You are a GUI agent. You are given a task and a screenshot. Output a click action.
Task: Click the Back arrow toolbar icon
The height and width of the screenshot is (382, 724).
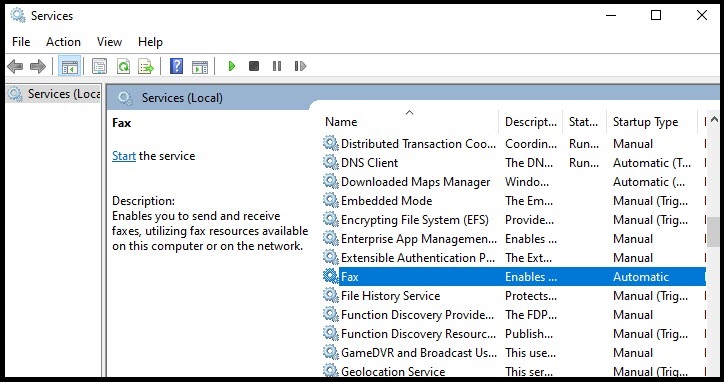pyautogui.click(x=15, y=67)
